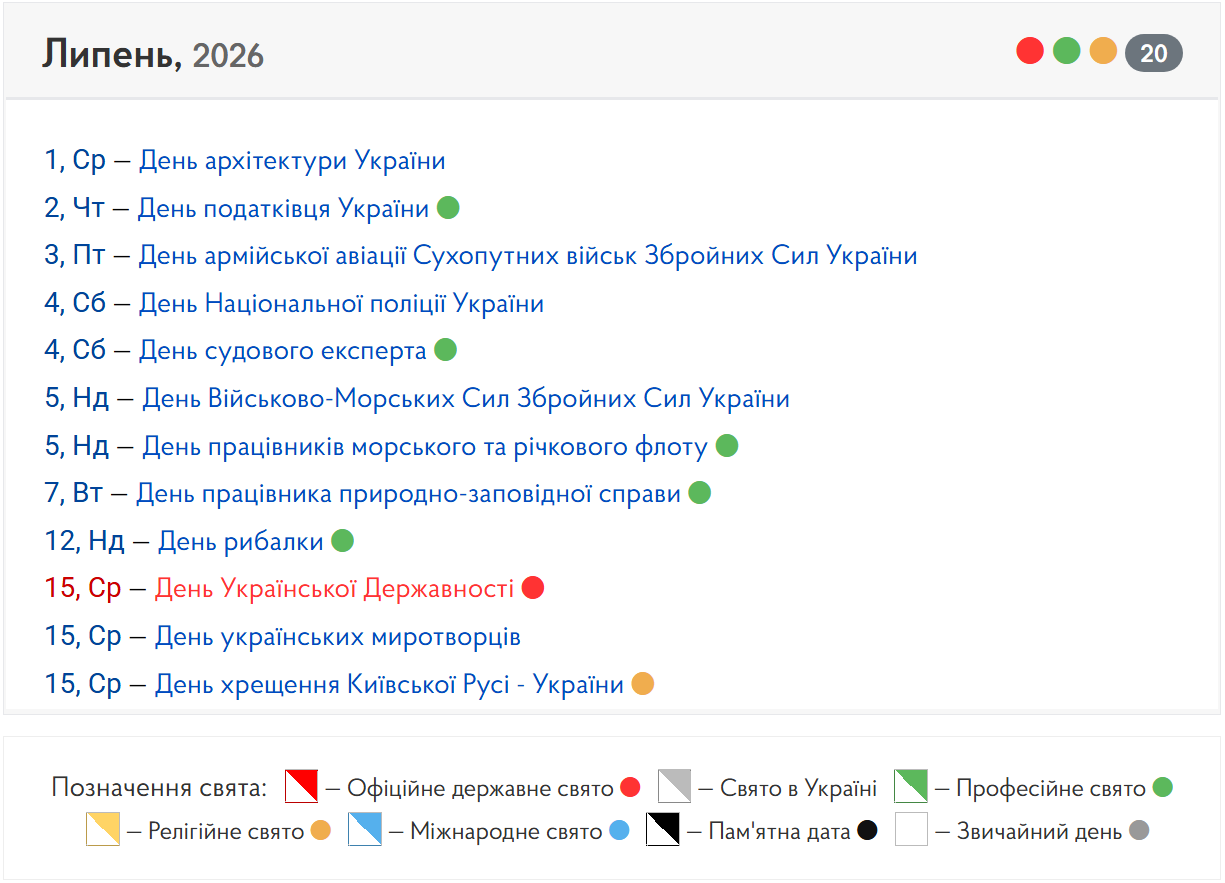Click the "20" holiday count badge

point(1154,53)
